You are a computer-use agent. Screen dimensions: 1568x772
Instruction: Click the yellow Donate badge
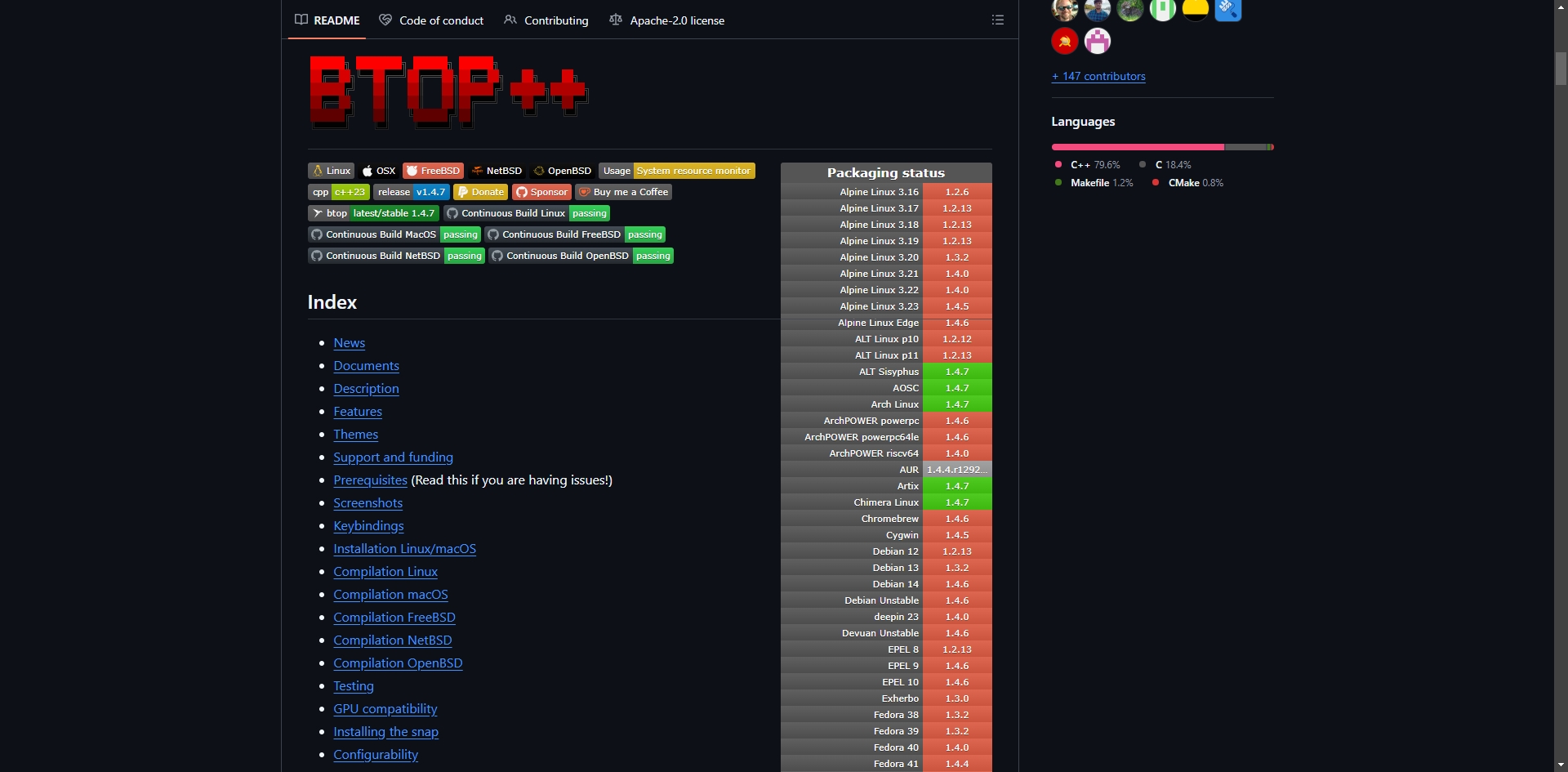tap(480, 192)
